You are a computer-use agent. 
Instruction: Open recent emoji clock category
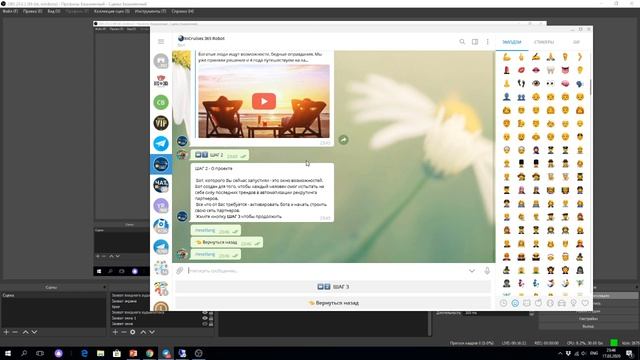point(503,303)
